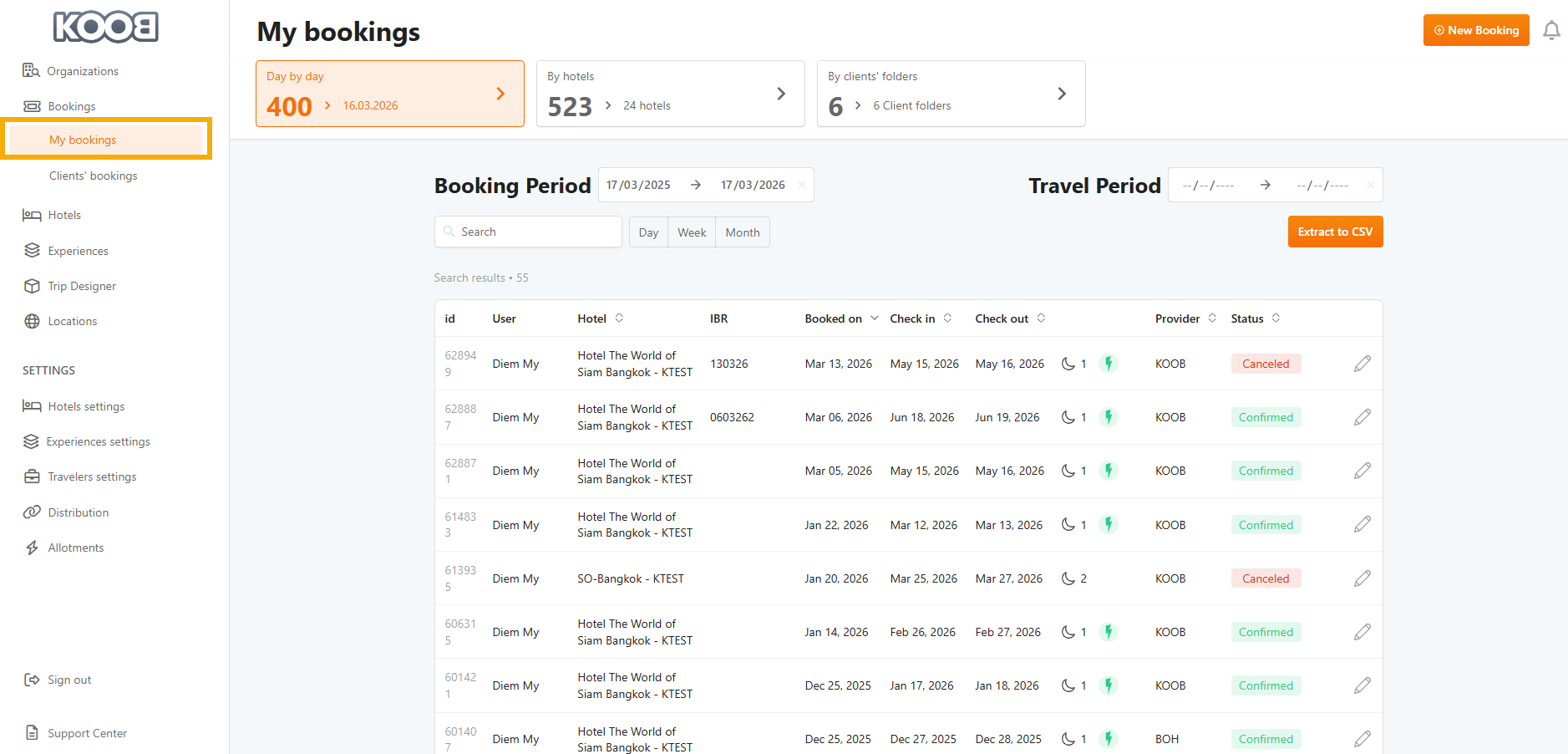
Task: Sort table by Hotel column
Action: (x=619, y=318)
